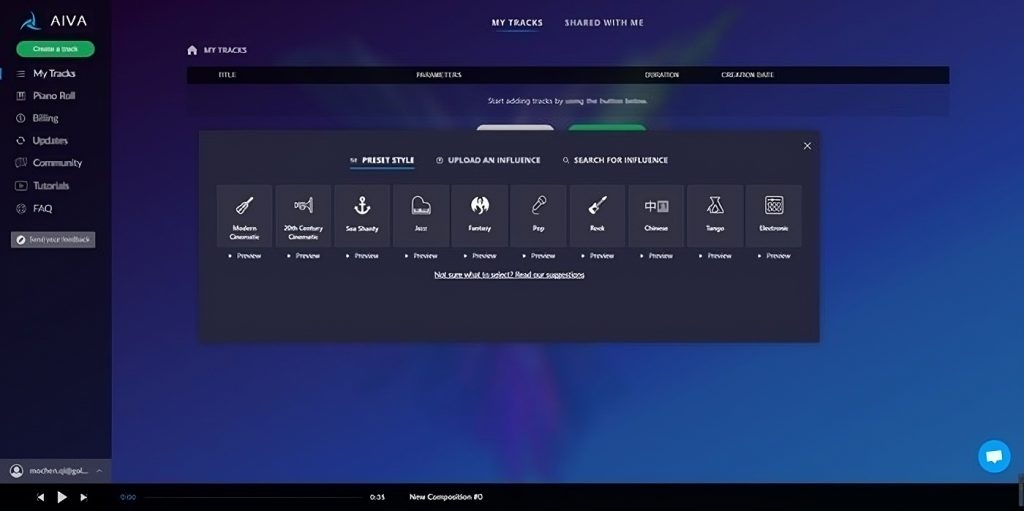
Task: Preview the 20th Century Cinematic style
Action: [x=304, y=256]
